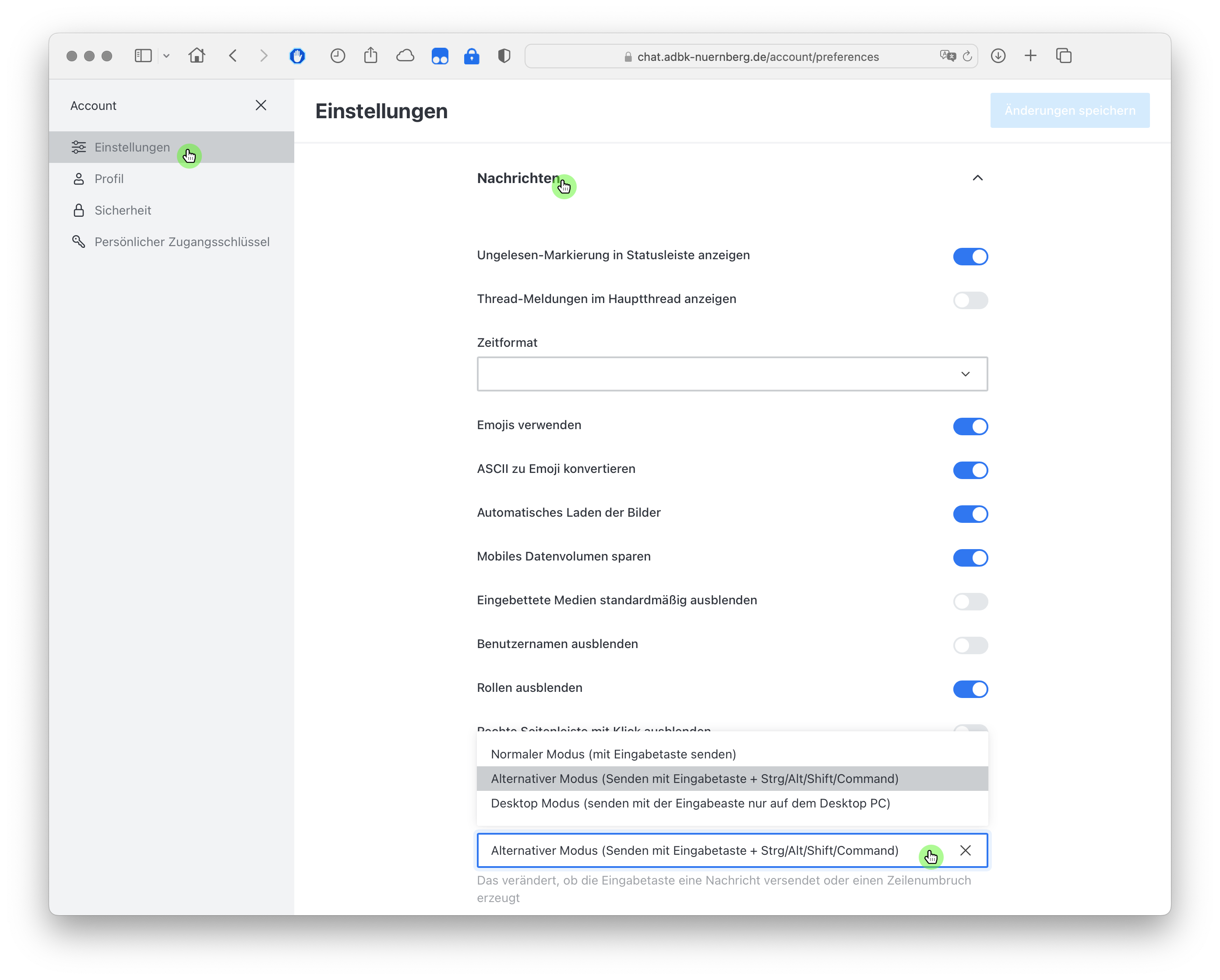Navigate back with the back arrow
Screen dimensions: 1220x980
(233, 56)
